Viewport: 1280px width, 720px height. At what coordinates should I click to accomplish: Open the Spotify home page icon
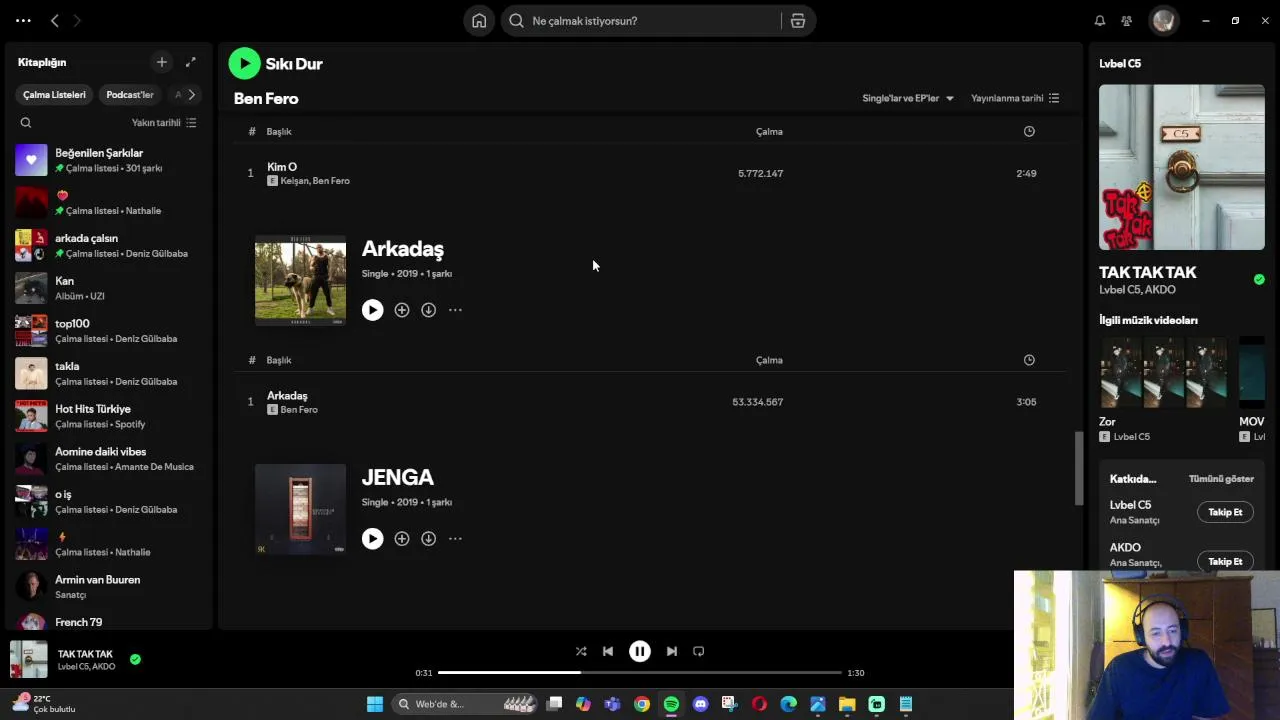(479, 21)
